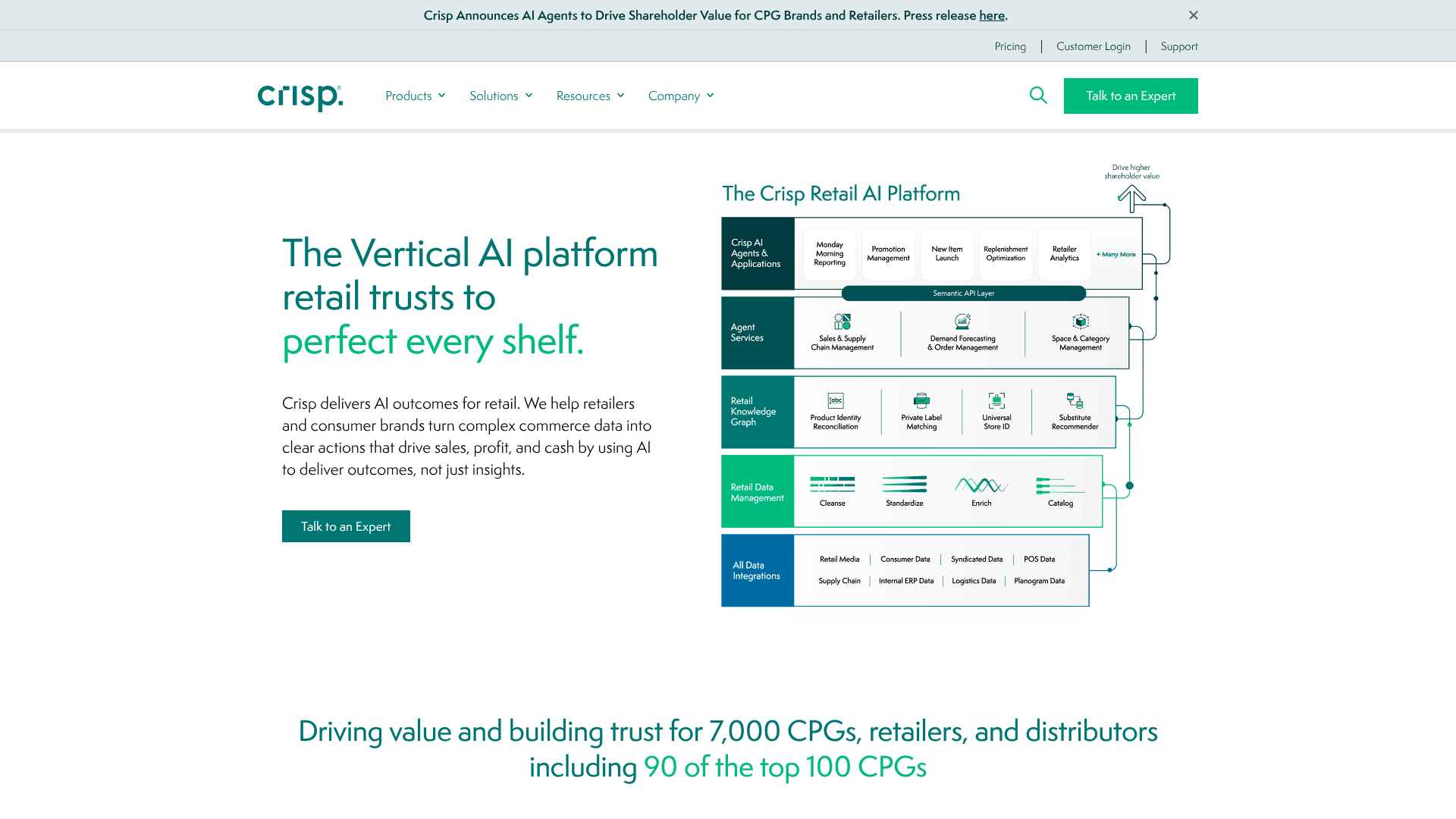The width and height of the screenshot is (1456, 819).
Task: Expand the Products dropdown menu
Action: (x=416, y=96)
